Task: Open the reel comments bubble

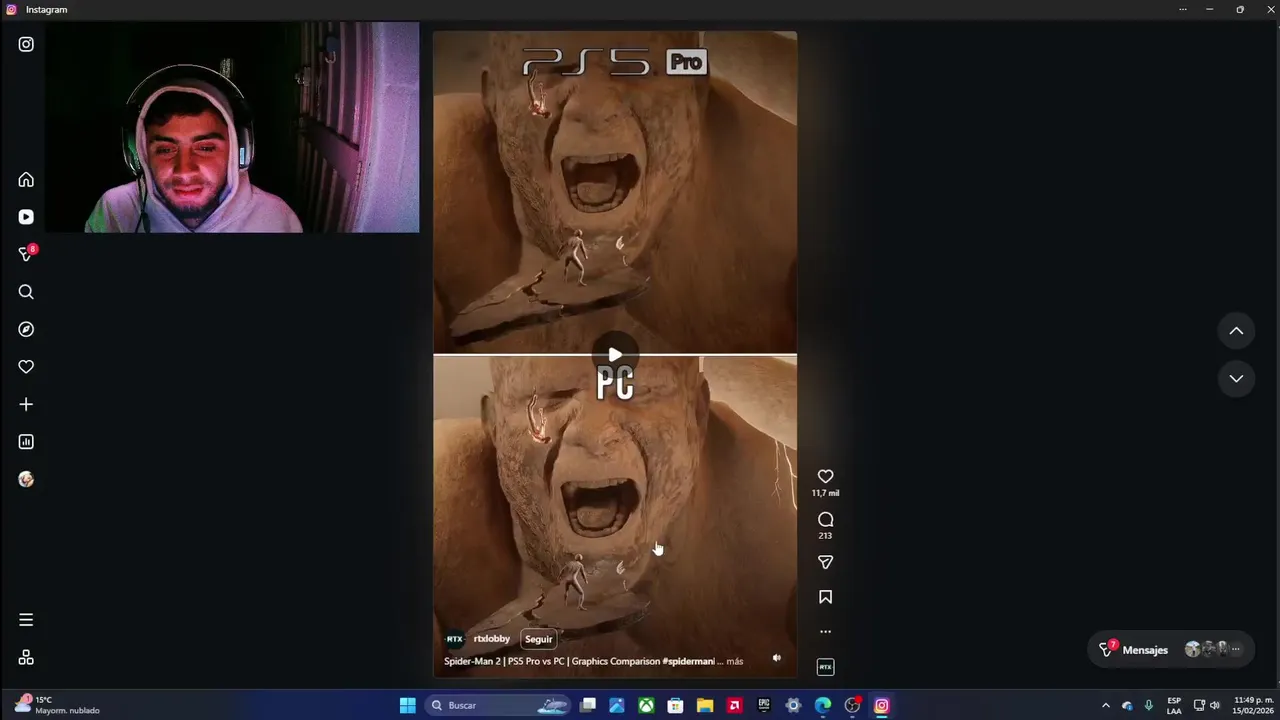Action: click(825, 519)
